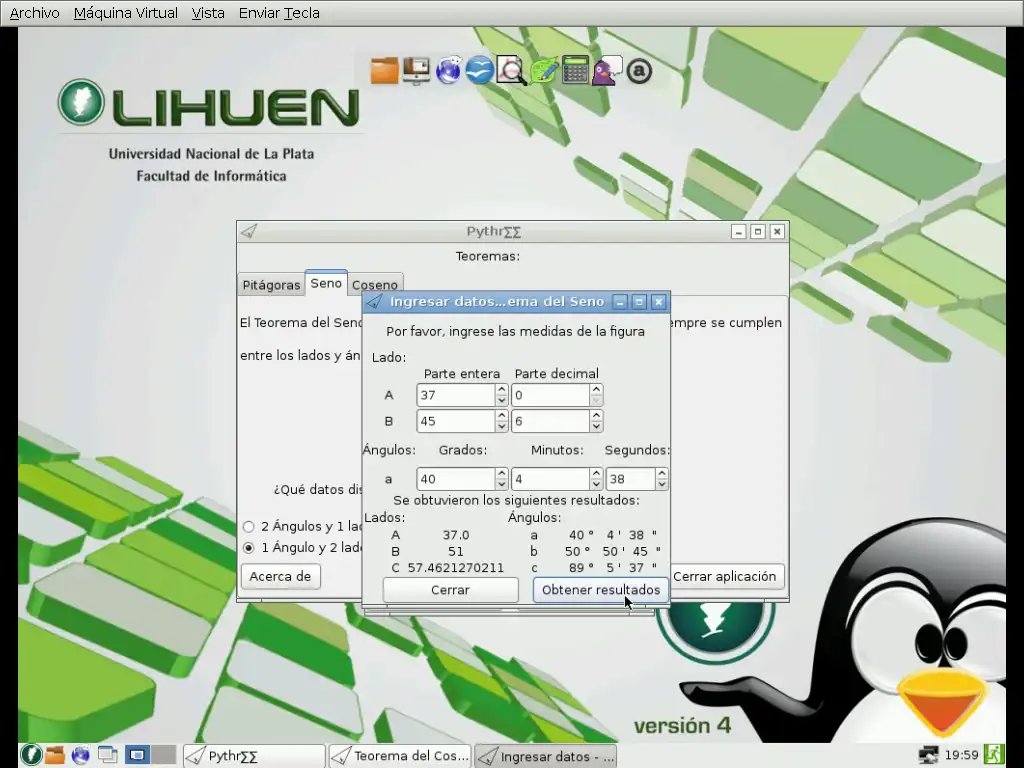Launch OpenOffice from the dock seagull icon
The width and height of the screenshot is (1024, 768).
coord(479,71)
